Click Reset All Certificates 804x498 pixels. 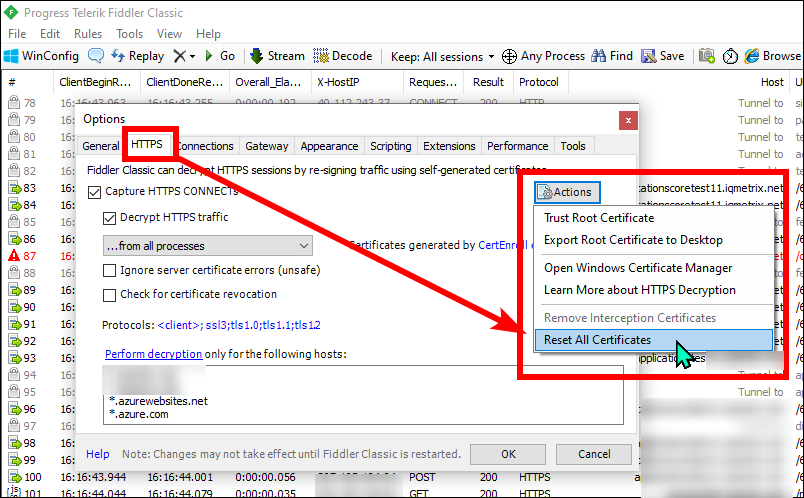654,340
